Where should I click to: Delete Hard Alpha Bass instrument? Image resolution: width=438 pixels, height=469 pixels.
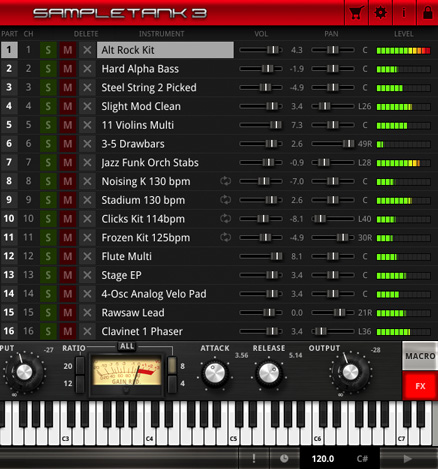pyautogui.click(x=87, y=69)
